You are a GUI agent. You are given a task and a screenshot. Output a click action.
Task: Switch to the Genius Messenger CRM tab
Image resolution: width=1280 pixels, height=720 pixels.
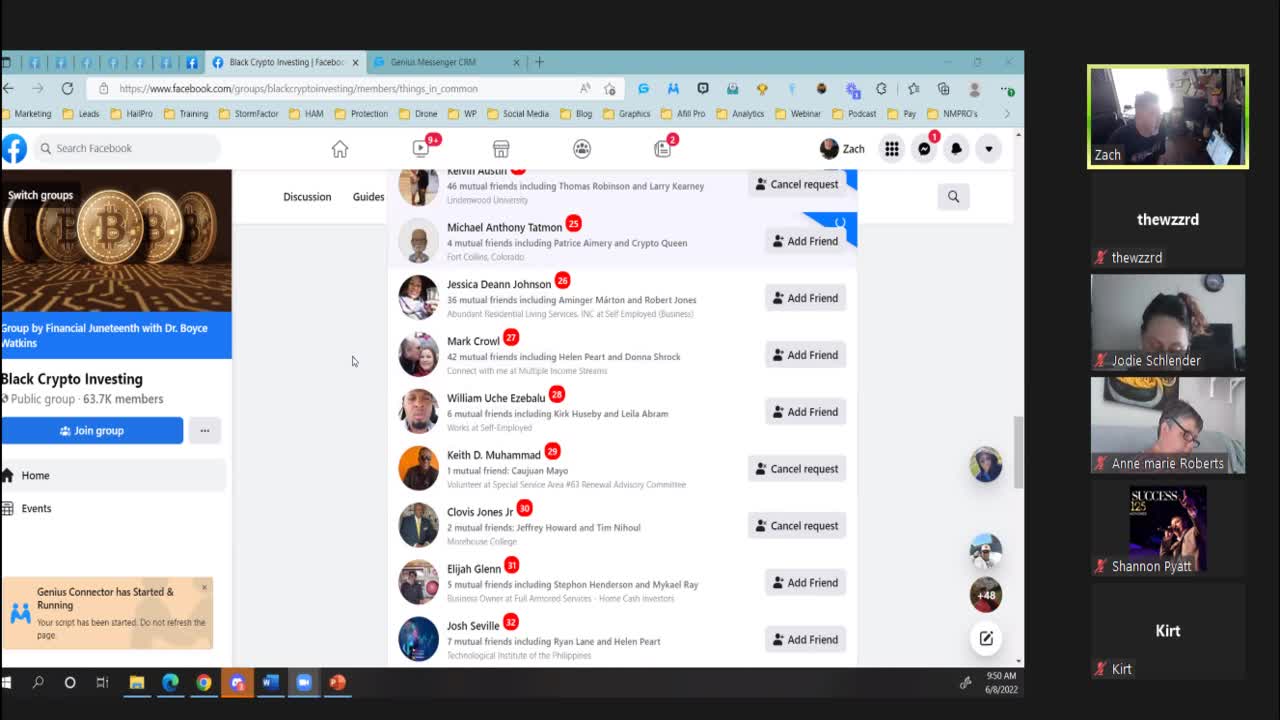click(446, 62)
